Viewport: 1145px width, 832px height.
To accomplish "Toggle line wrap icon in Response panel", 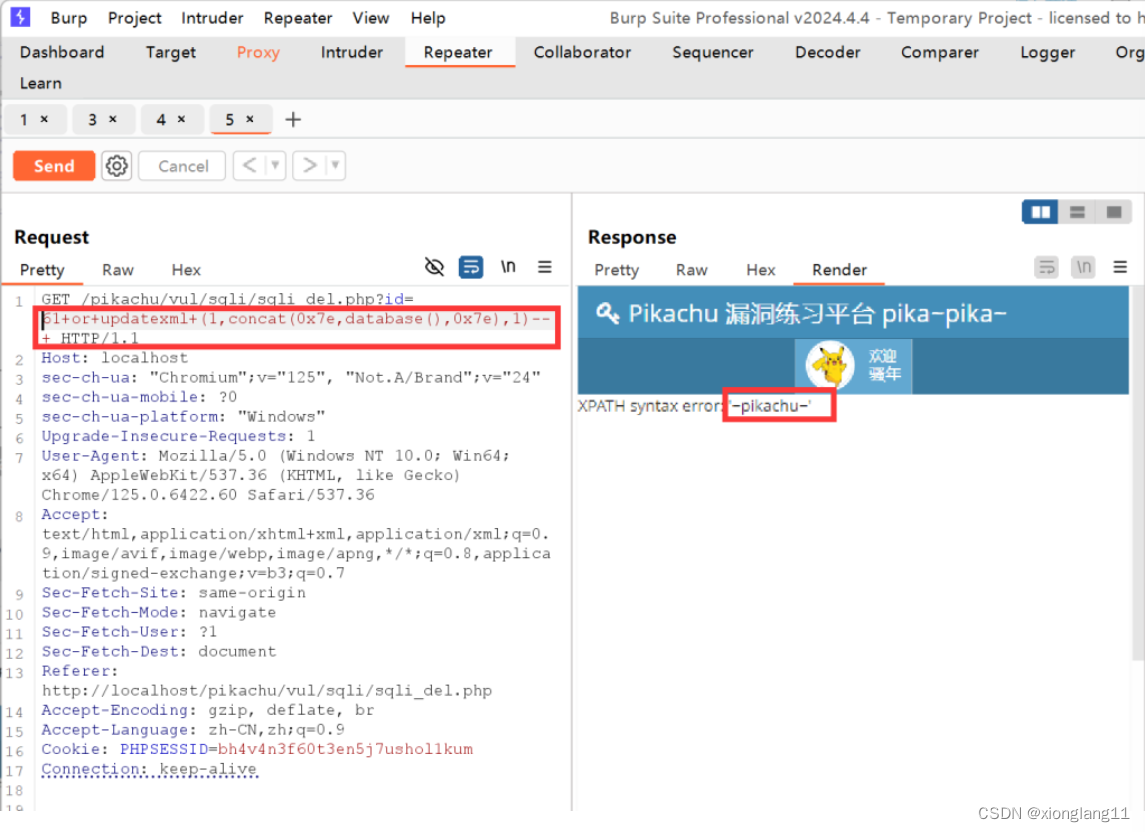I will 1046,267.
